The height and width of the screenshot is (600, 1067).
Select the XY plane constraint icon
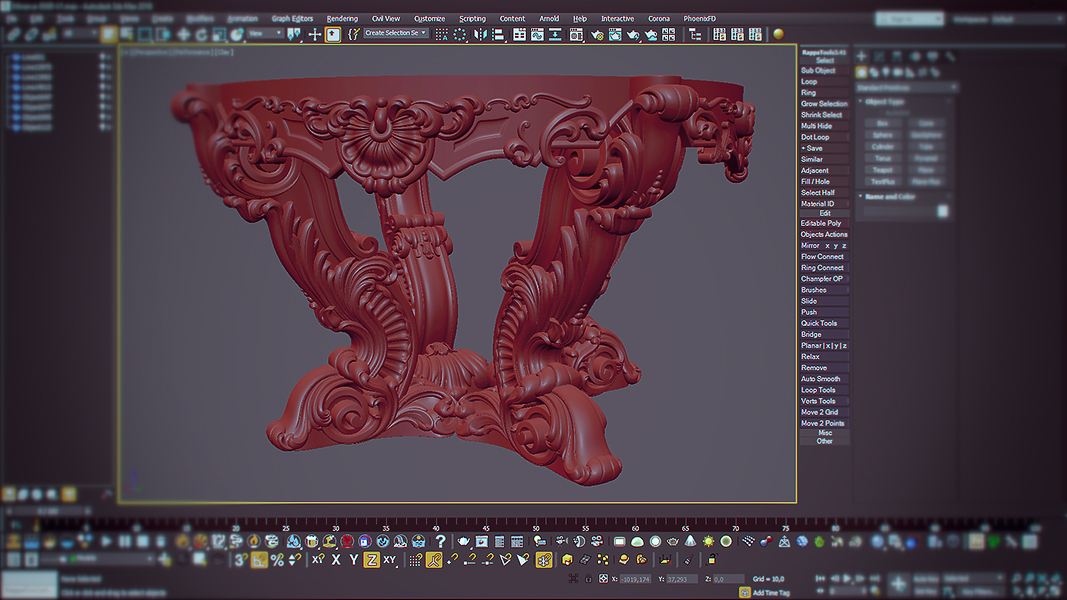390,560
